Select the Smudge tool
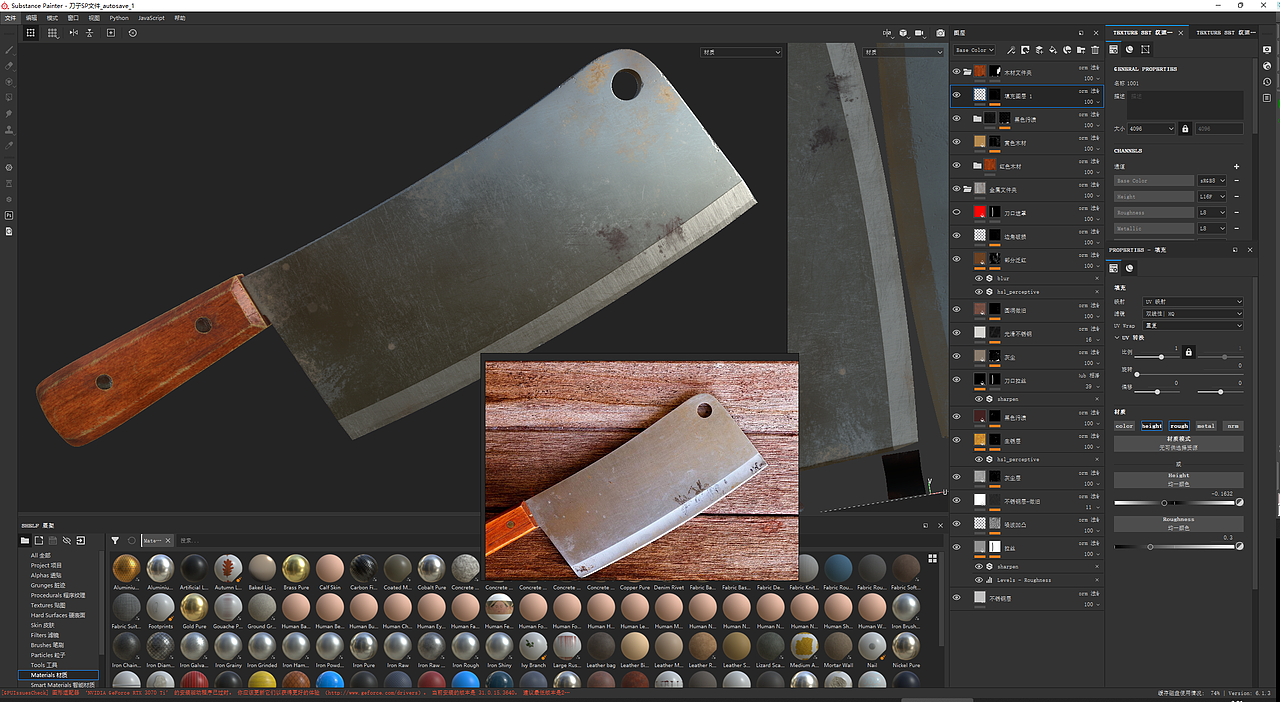Image resolution: width=1280 pixels, height=702 pixels. tap(9, 114)
